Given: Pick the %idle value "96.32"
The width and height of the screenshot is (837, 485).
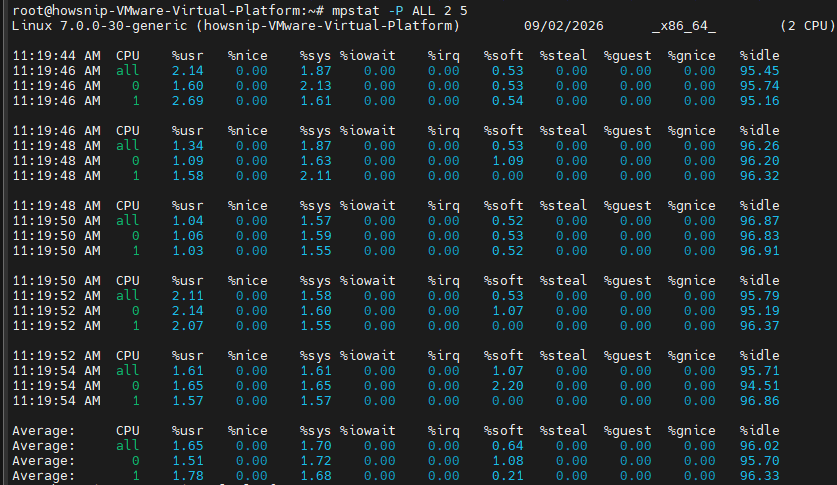Looking at the screenshot, I should click(x=760, y=176).
